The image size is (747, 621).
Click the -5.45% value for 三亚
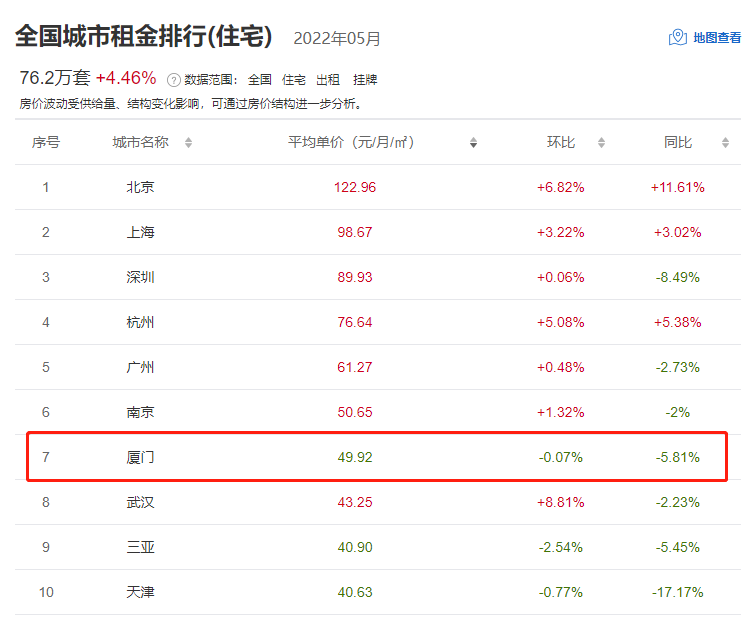[x=678, y=547]
